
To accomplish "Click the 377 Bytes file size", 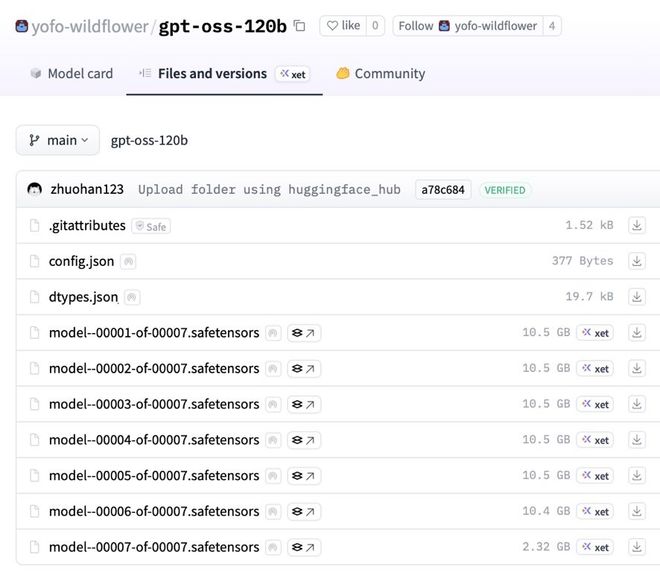I will point(583,261).
